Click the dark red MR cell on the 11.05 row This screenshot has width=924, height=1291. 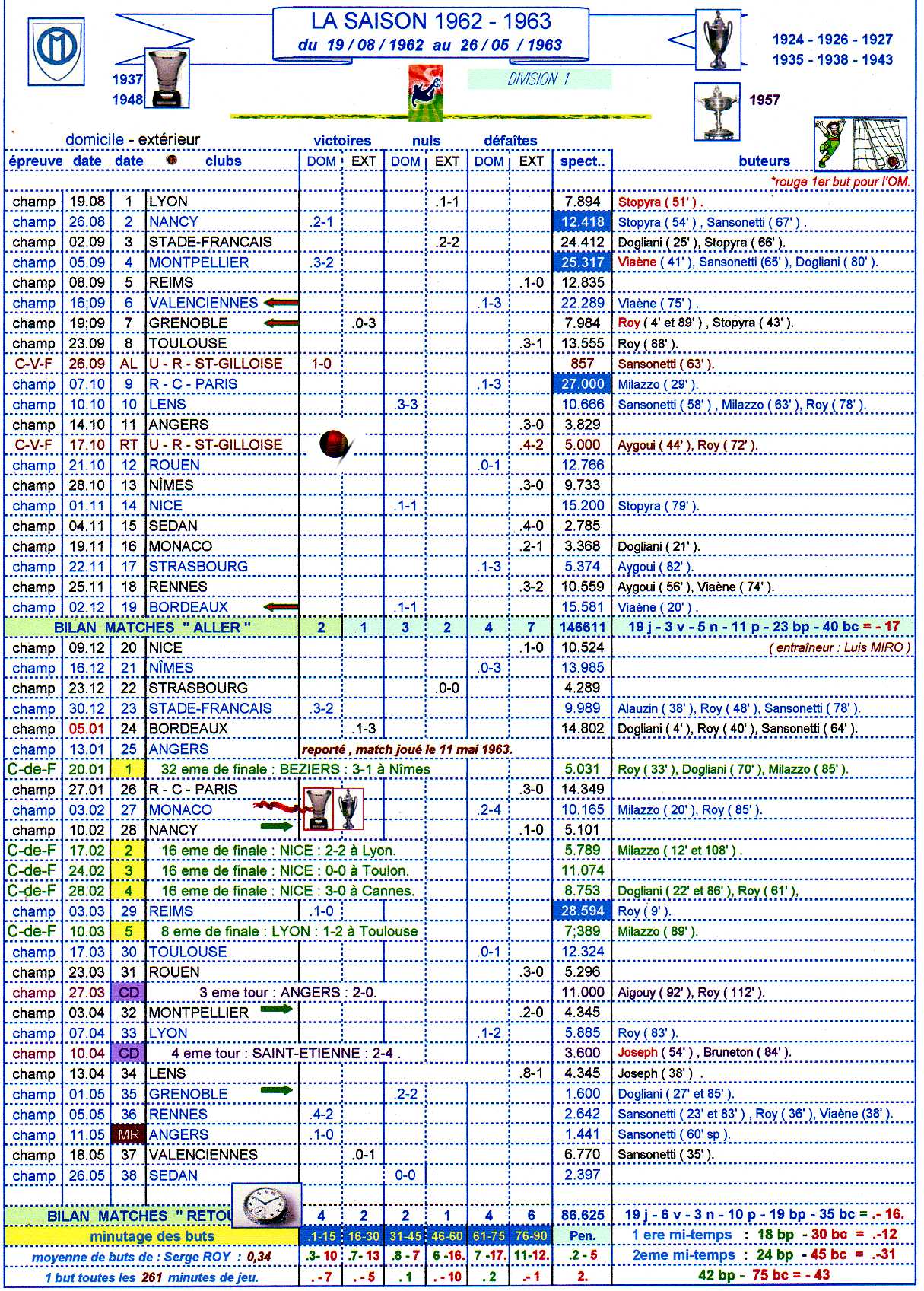click(x=129, y=1135)
